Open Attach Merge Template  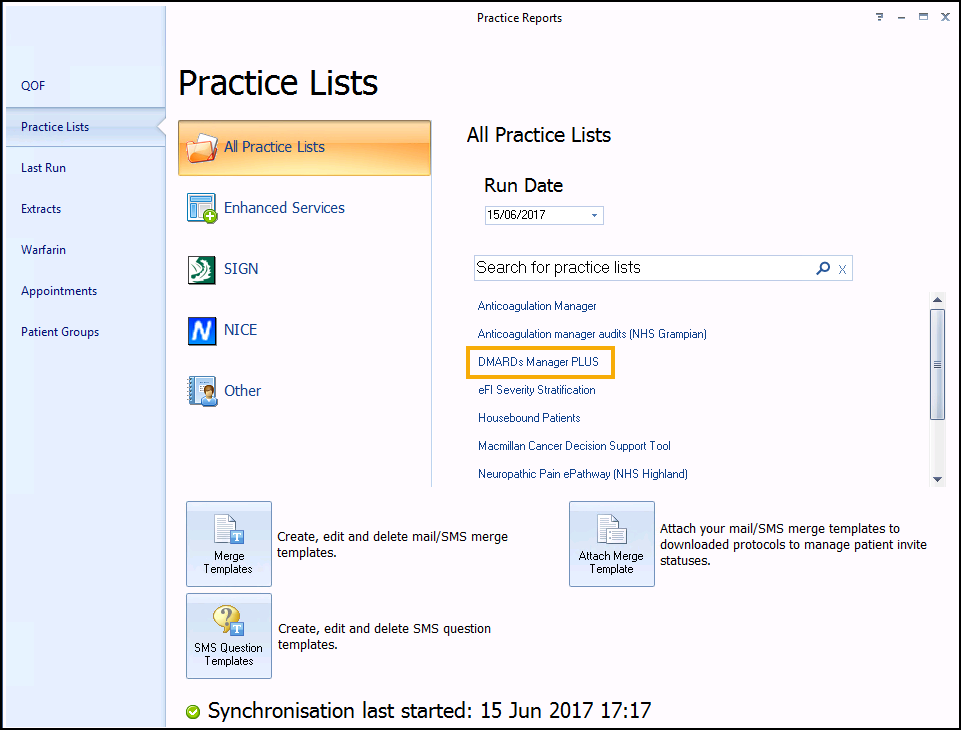pyautogui.click(x=611, y=544)
